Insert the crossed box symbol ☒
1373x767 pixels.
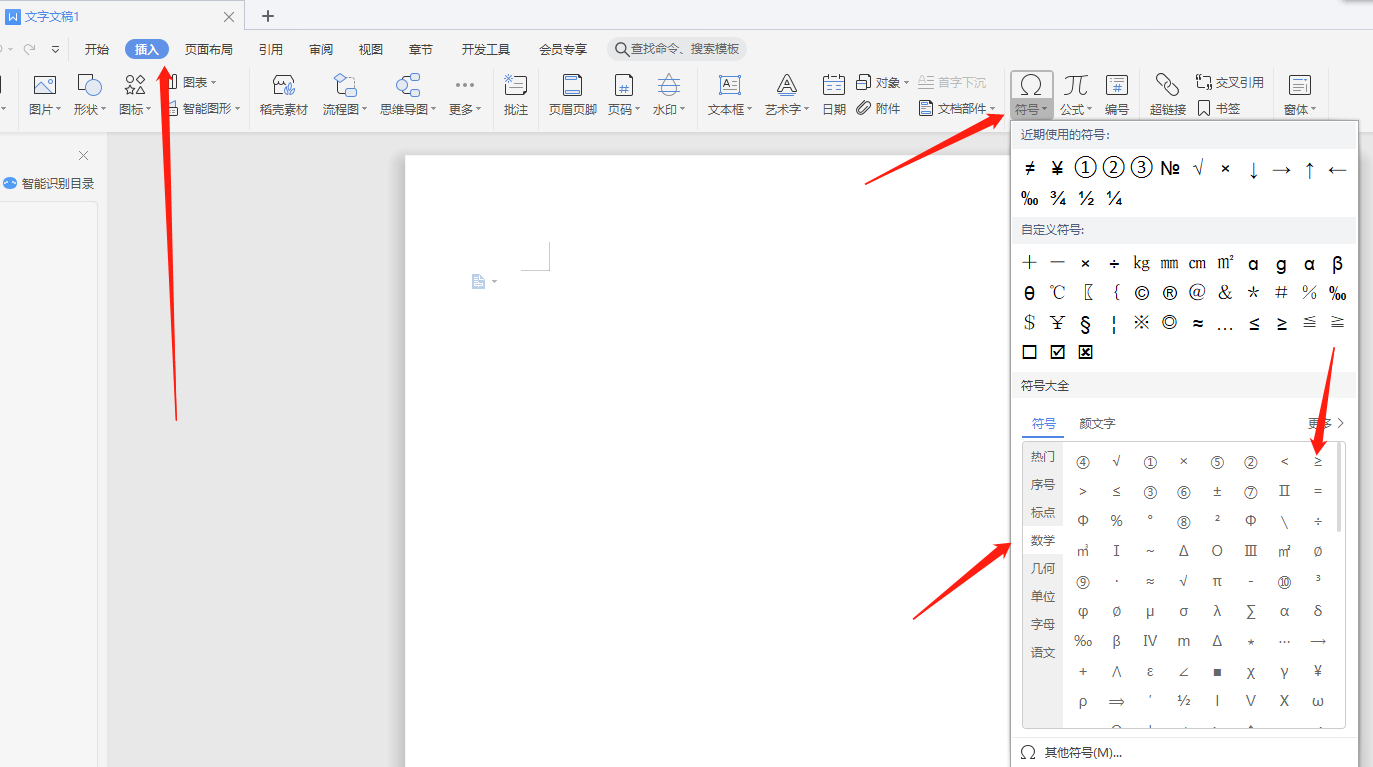1085,352
